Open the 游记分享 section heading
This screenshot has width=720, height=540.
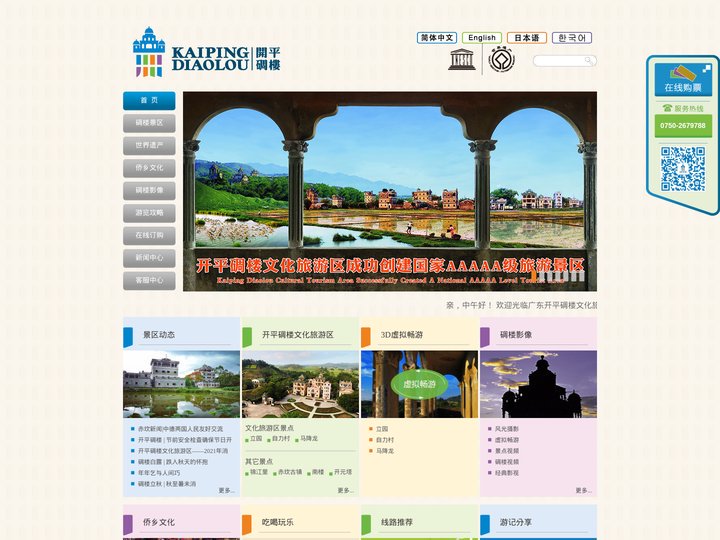(x=516, y=523)
